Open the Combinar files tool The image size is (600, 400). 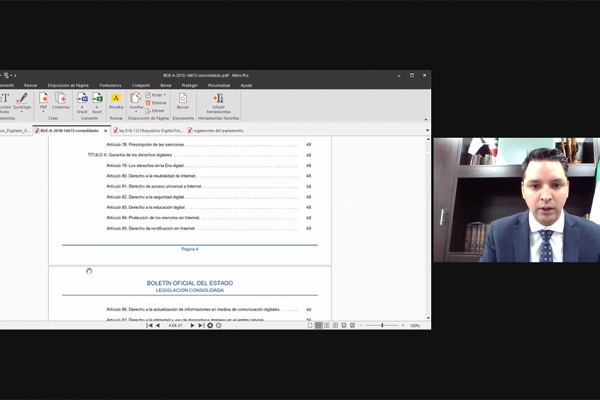coord(61,101)
